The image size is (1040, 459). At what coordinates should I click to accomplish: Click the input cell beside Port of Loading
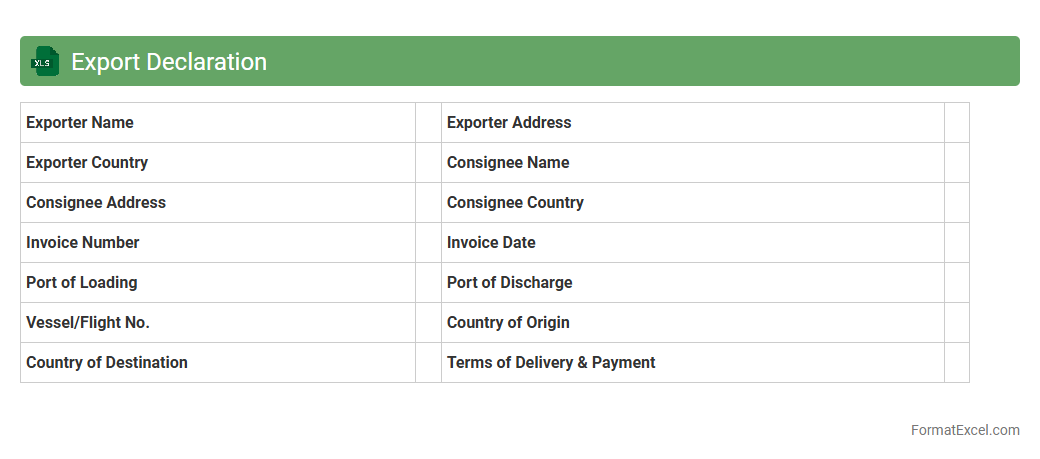(428, 283)
